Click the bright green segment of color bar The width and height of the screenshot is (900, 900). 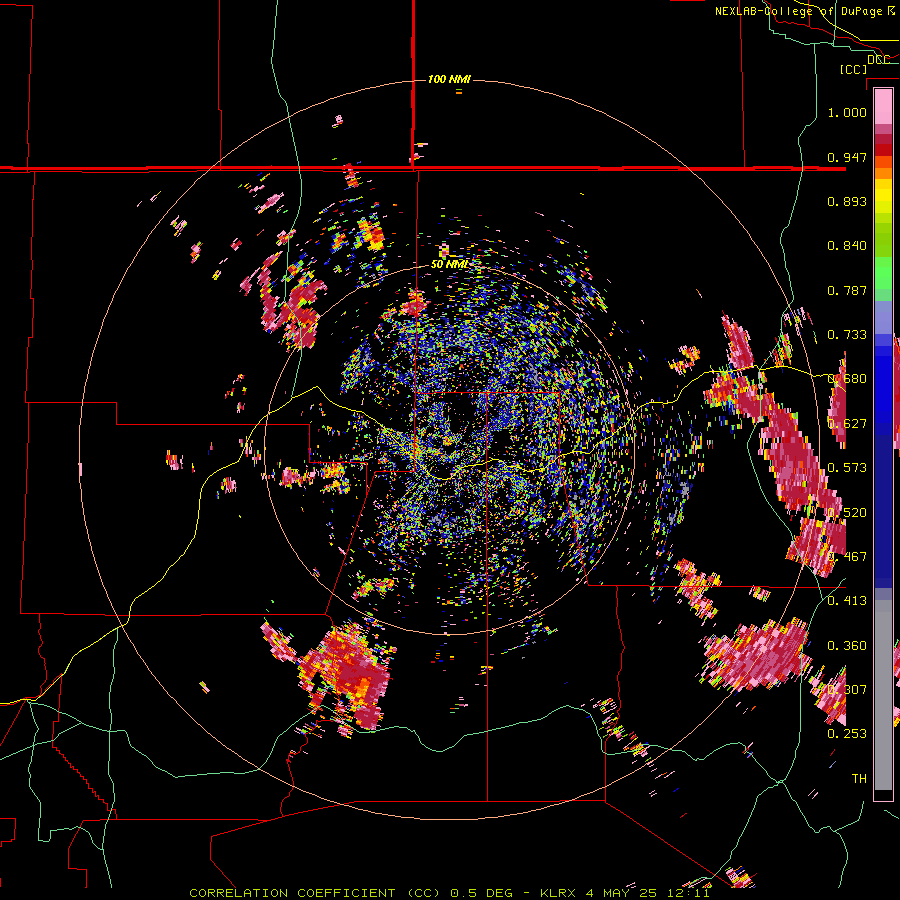pos(883,273)
